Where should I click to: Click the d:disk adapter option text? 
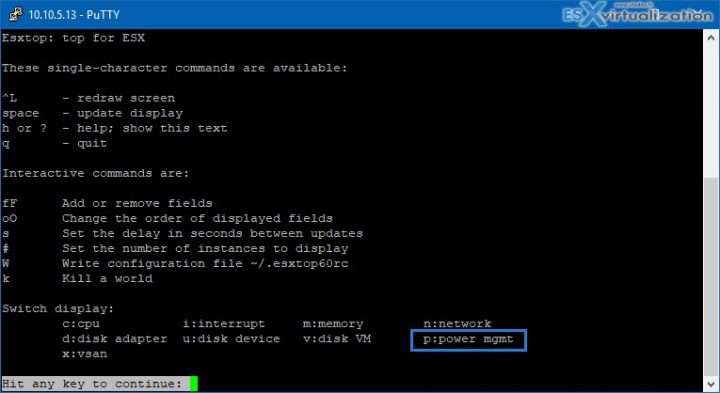(x=114, y=339)
